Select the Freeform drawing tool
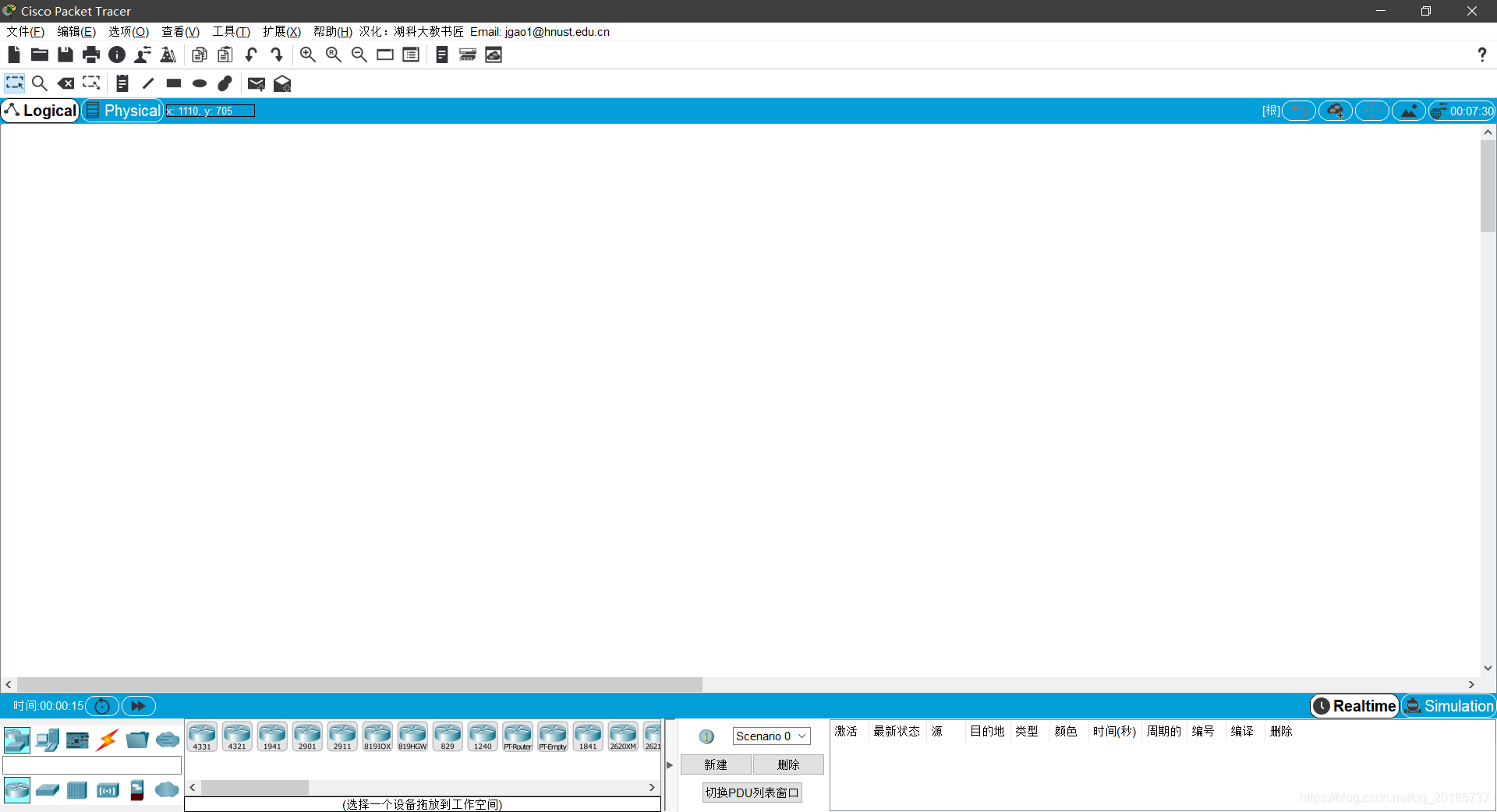The image size is (1497, 812). click(x=225, y=83)
